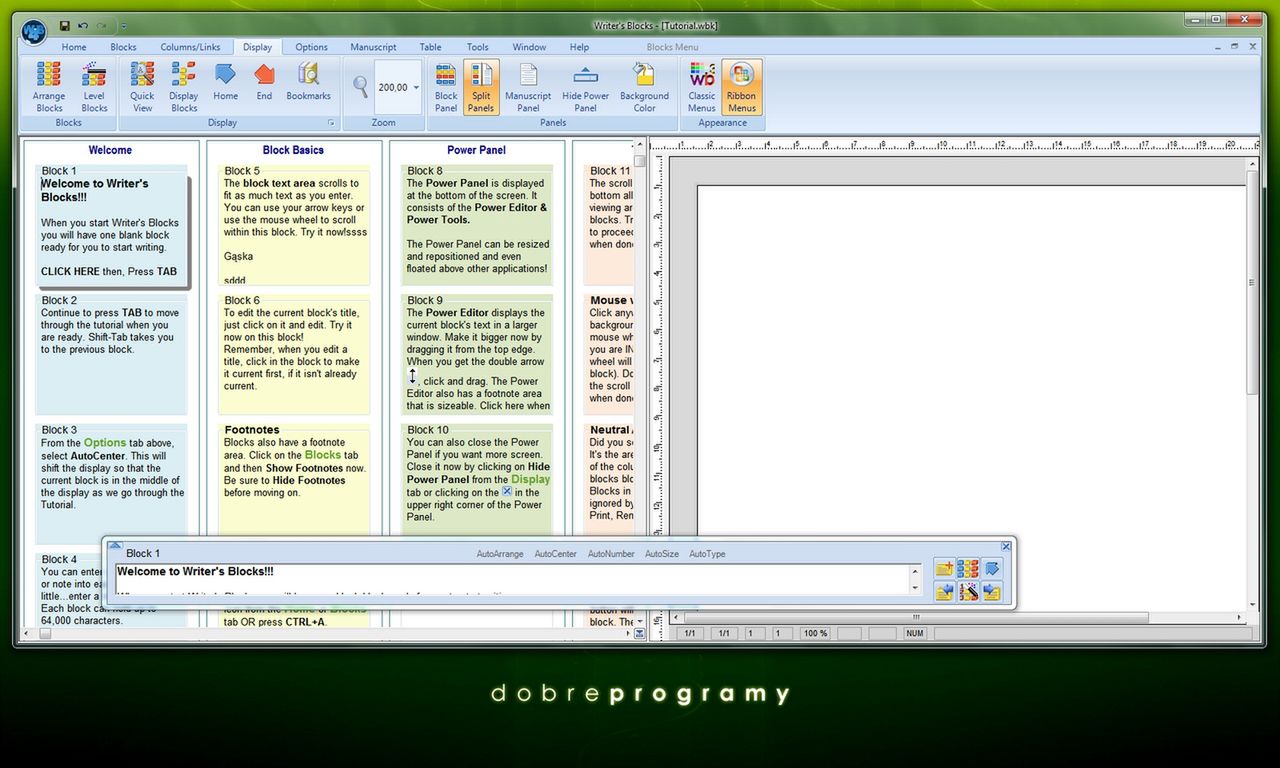The height and width of the screenshot is (768, 1280).
Task: Click Power Tools blue arrow icon
Action: (x=991, y=569)
